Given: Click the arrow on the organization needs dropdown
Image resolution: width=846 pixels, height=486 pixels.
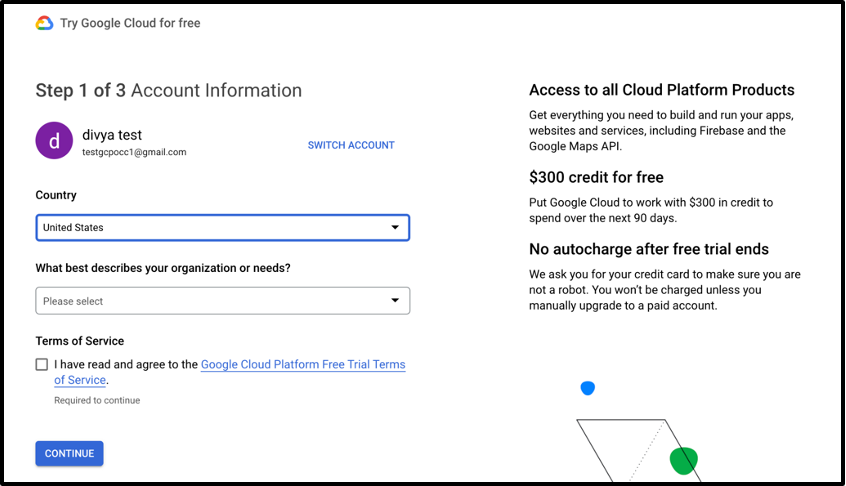Looking at the screenshot, I should 395,301.
